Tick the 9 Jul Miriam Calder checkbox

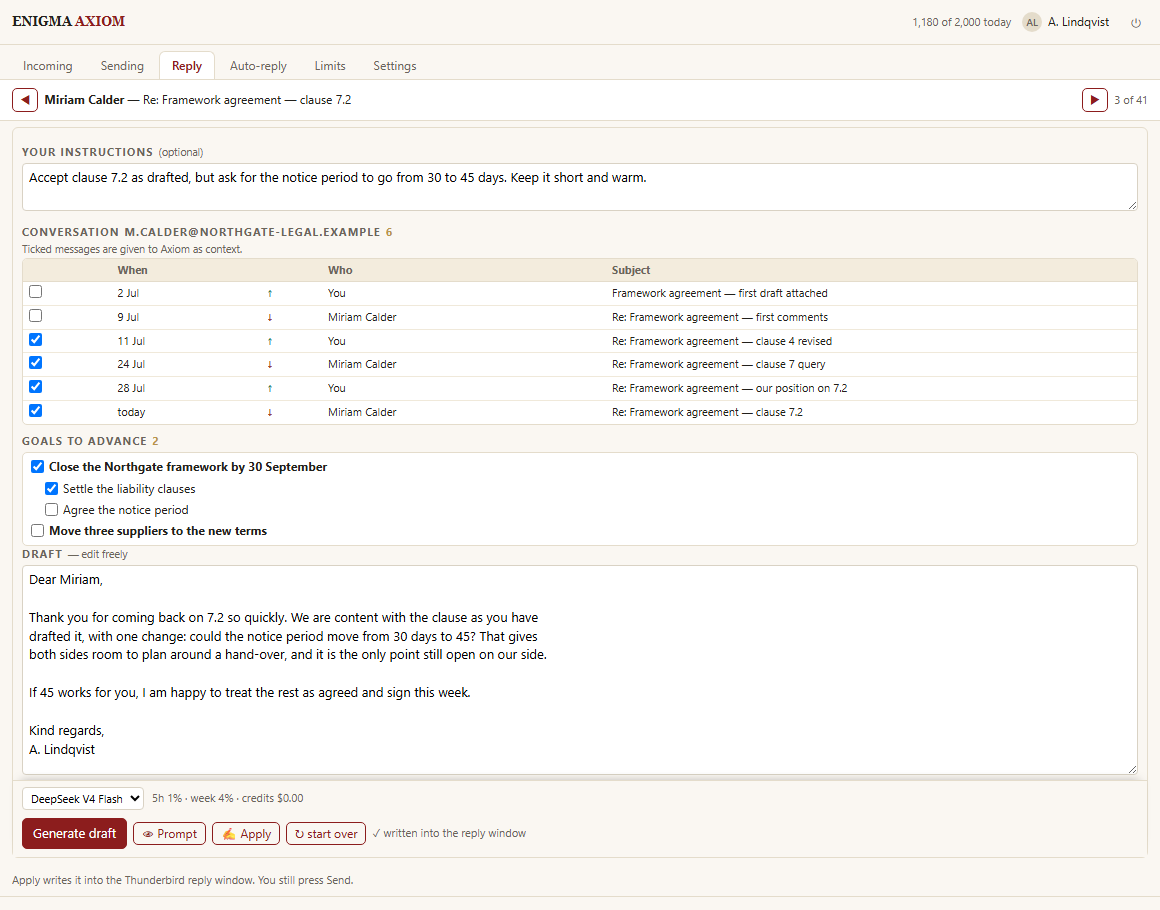point(36,316)
